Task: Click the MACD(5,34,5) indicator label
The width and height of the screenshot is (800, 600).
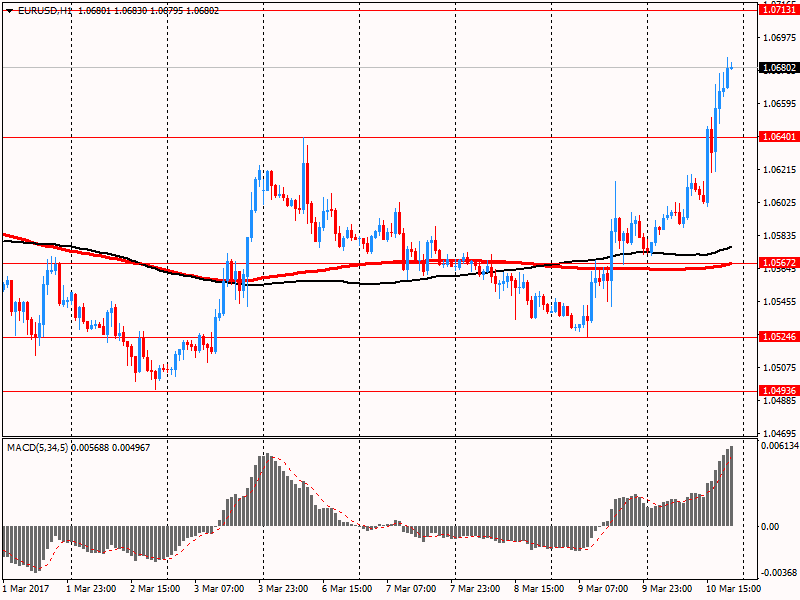Action: pyautogui.click(x=41, y=446)
